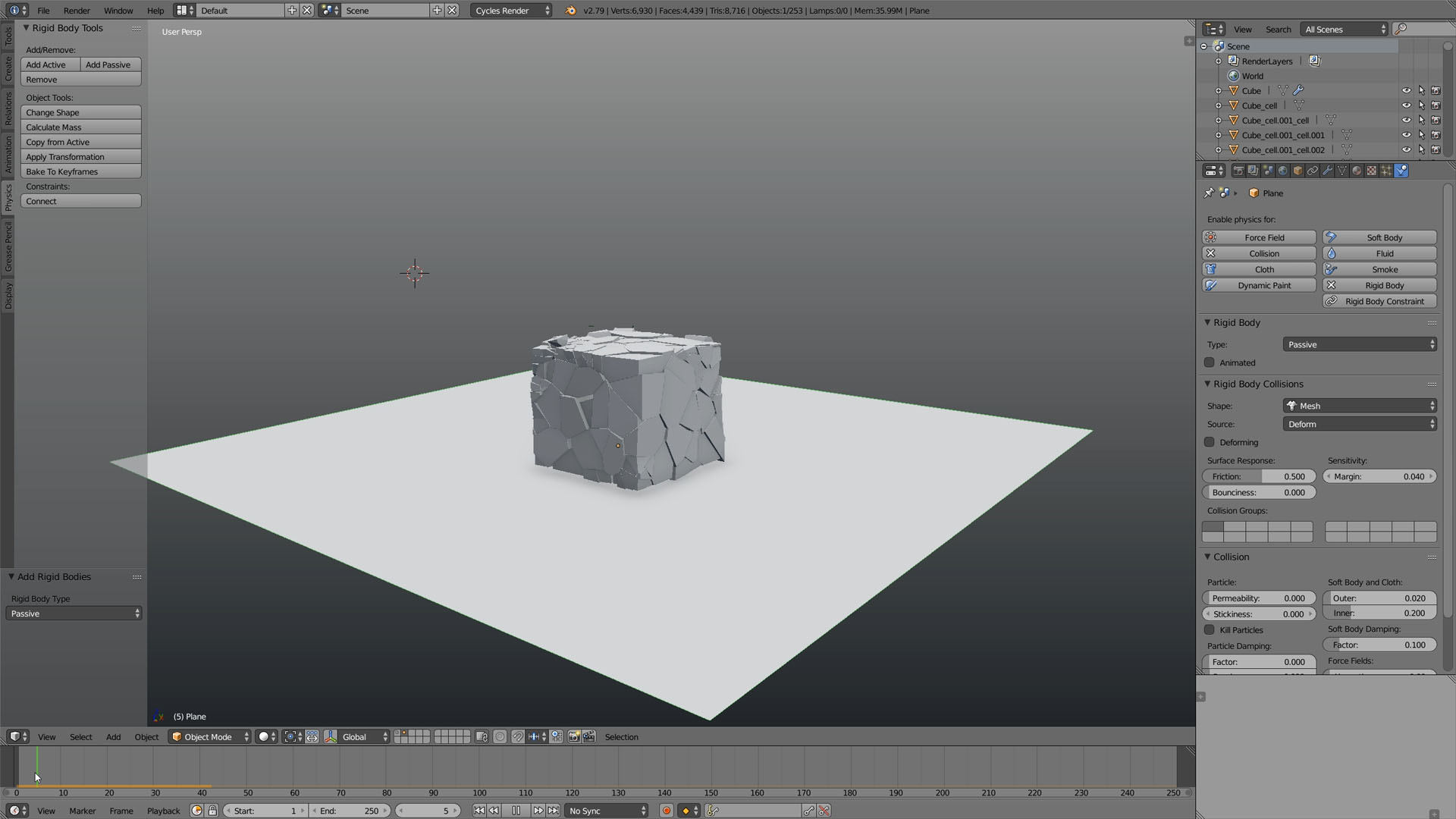Open the Render properties tab (camera icon)
The height and width of the screenshot is (819, 1456).
coord(1238,171)
